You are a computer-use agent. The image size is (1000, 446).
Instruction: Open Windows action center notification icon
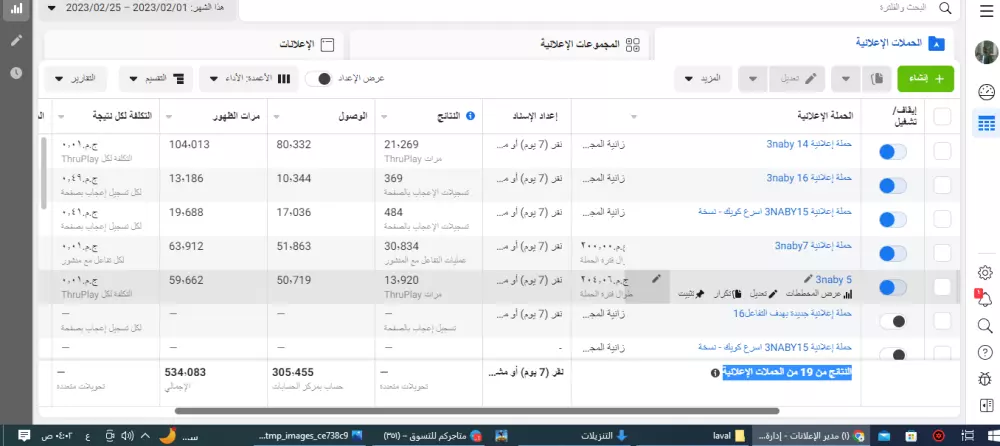coord(24,436)
